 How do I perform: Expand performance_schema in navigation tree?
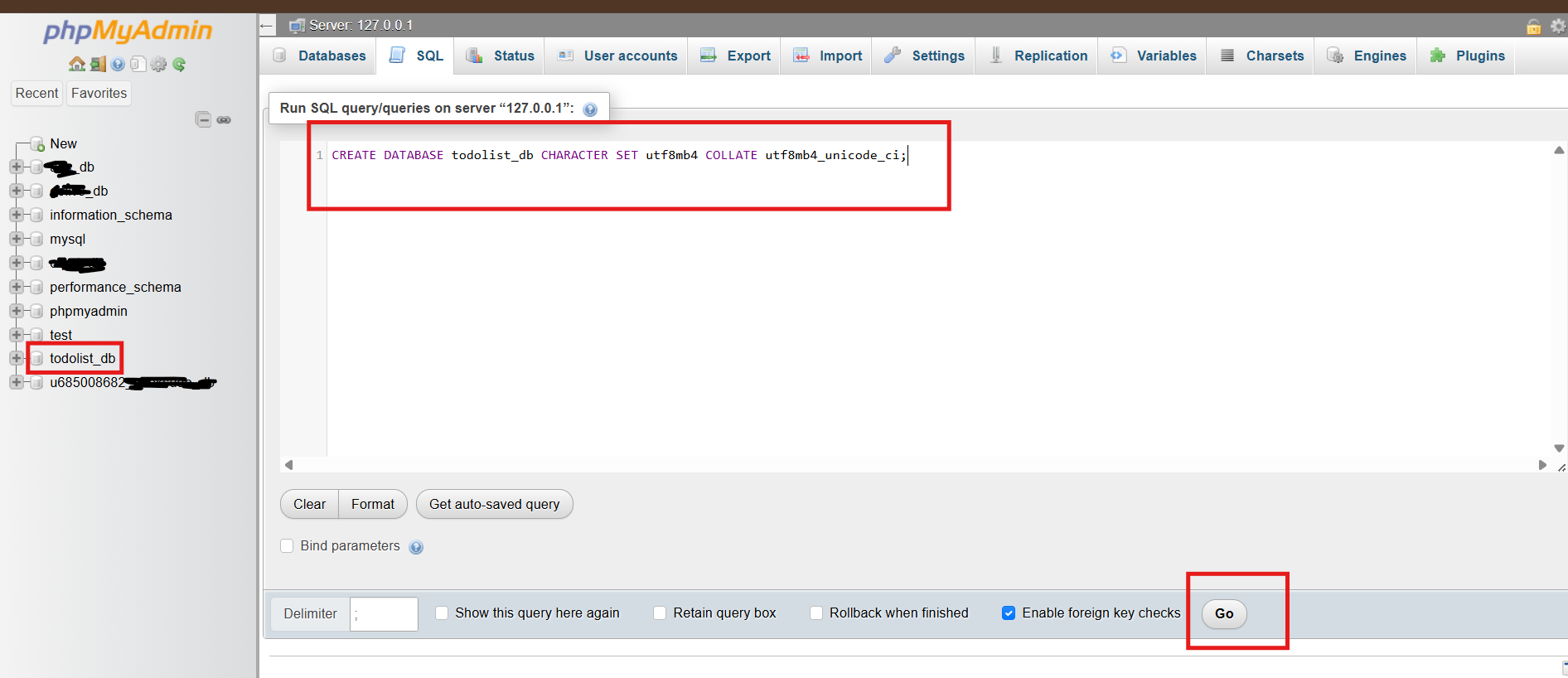coord(16,287)
